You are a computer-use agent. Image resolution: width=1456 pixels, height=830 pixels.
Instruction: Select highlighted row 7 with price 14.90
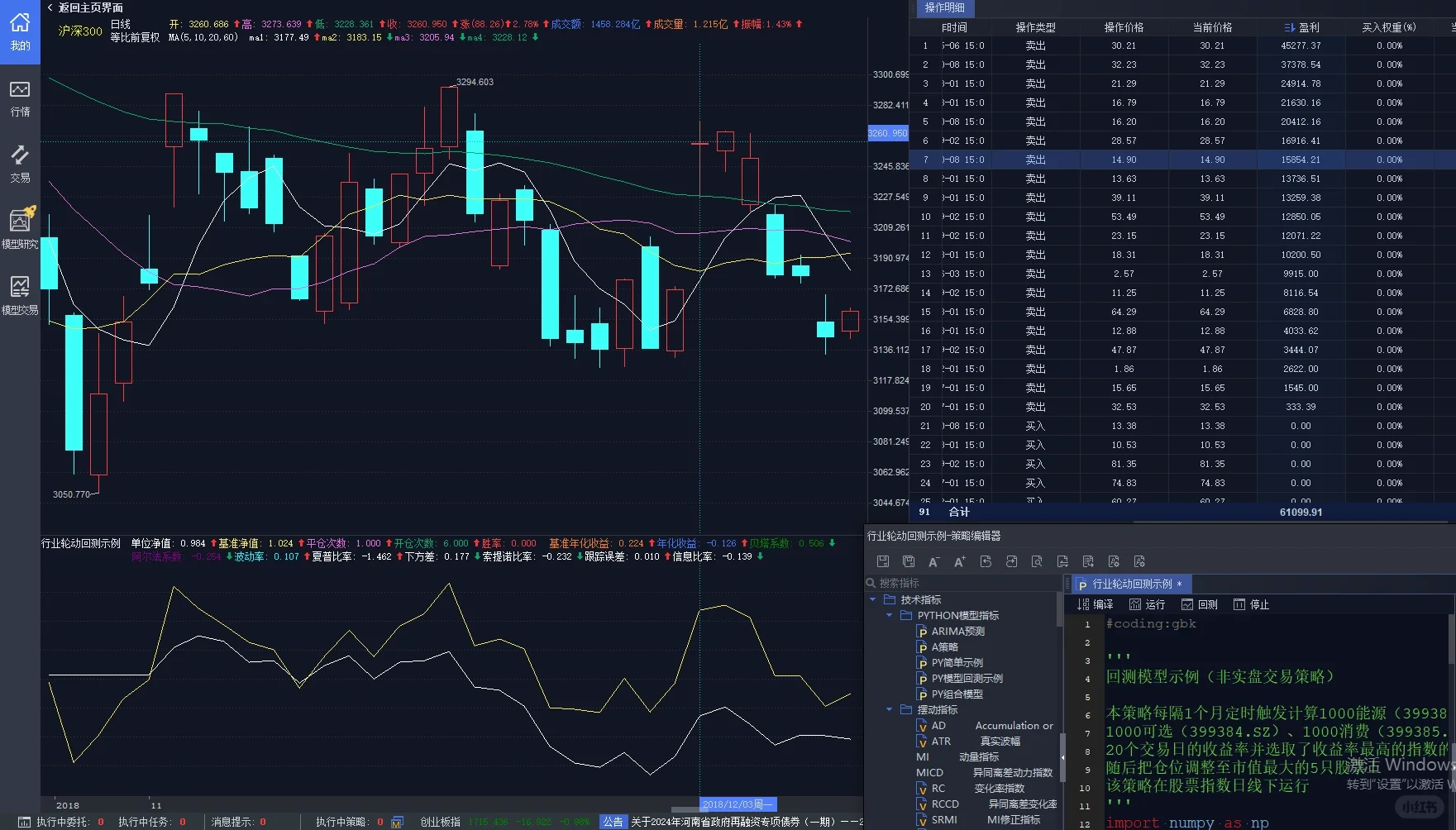point(1182,160)
